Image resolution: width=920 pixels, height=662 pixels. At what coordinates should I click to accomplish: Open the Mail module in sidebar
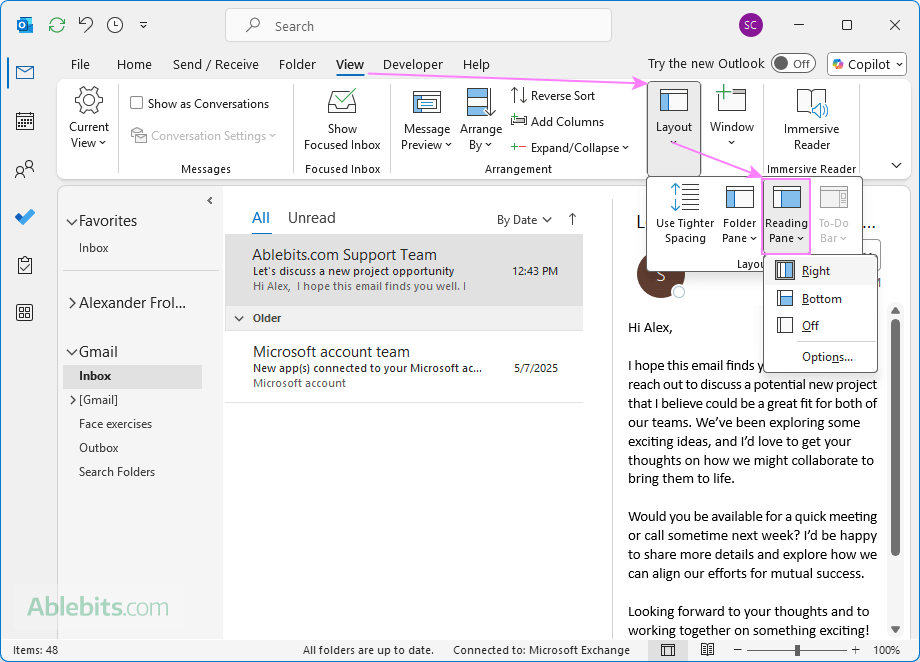tap(25, 73)
